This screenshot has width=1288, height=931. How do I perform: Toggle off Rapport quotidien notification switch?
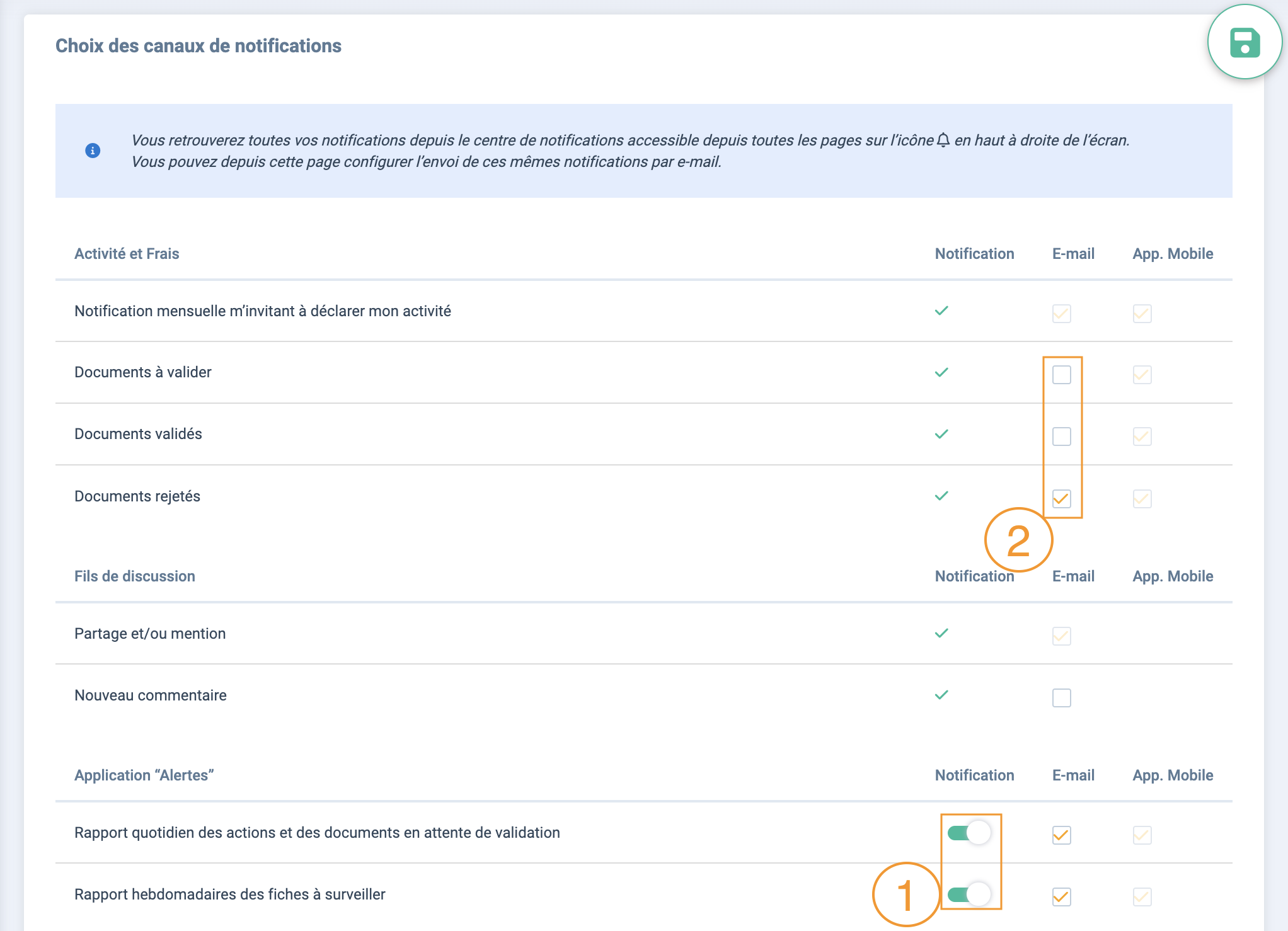pyautogui.click(x=969, y=833)
